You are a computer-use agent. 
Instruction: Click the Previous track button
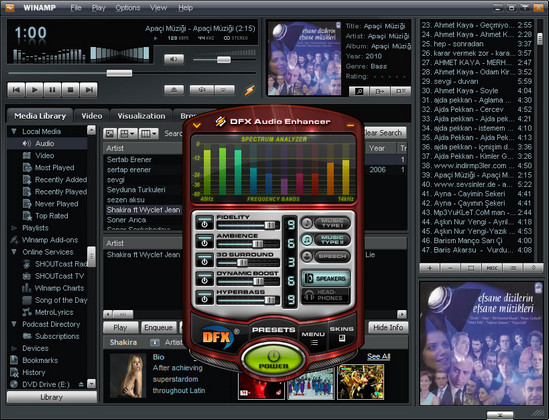pos(16,90)
